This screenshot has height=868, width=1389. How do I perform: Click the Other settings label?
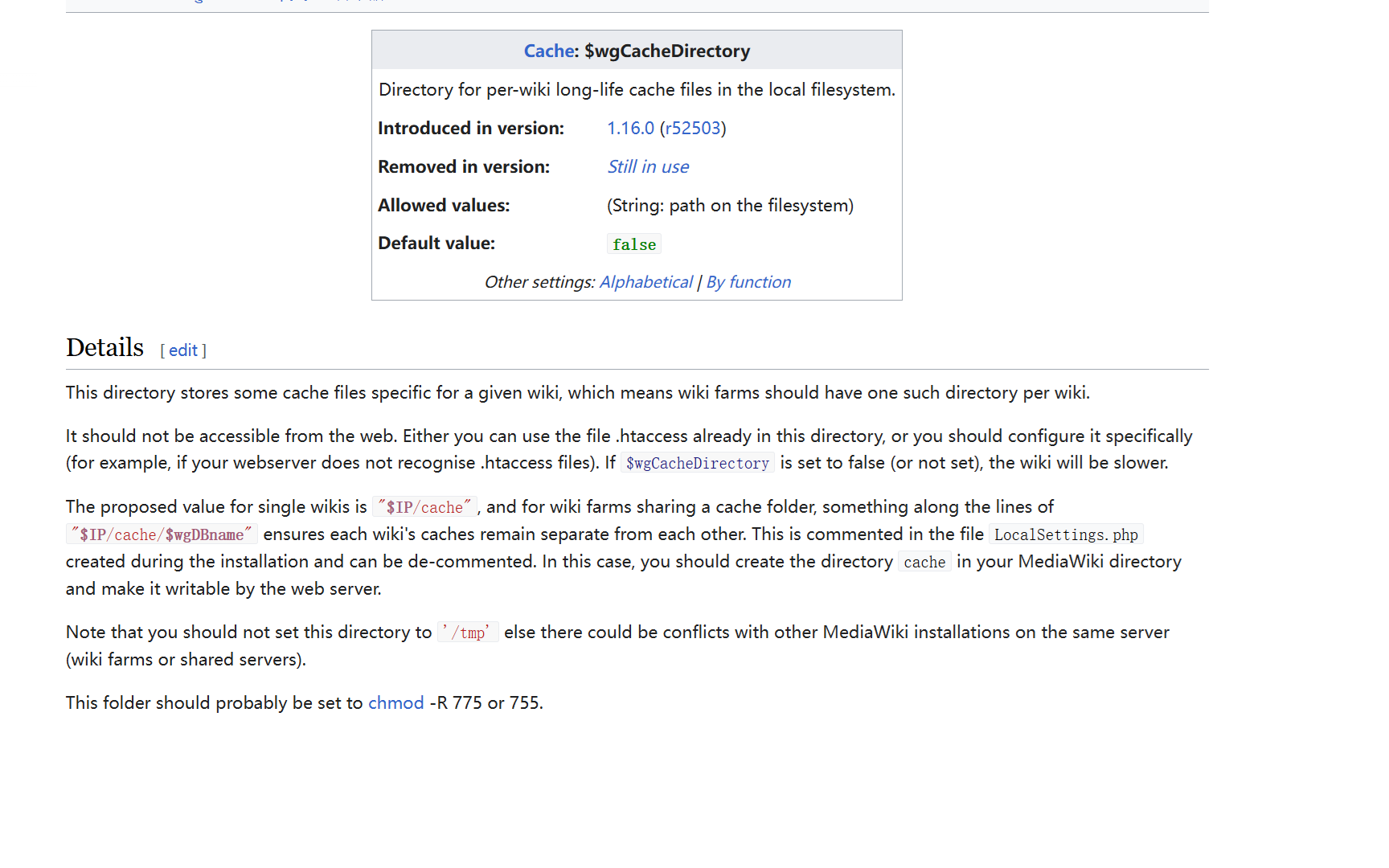539,282
